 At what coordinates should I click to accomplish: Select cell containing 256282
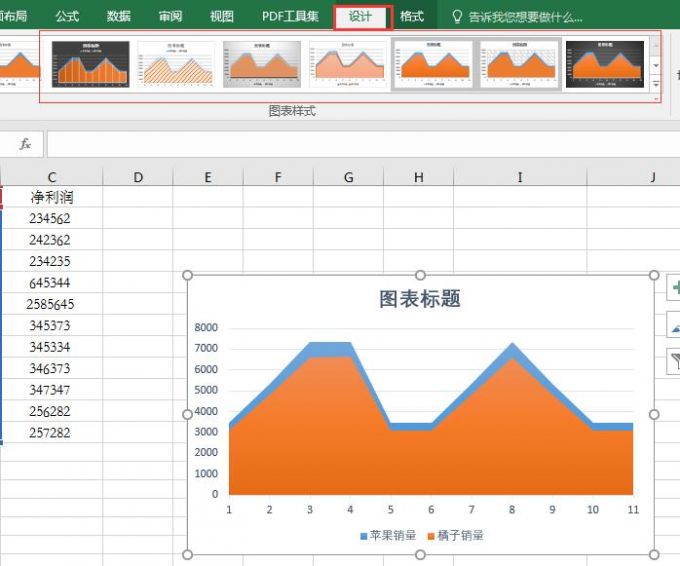click(x=52, y=411)
